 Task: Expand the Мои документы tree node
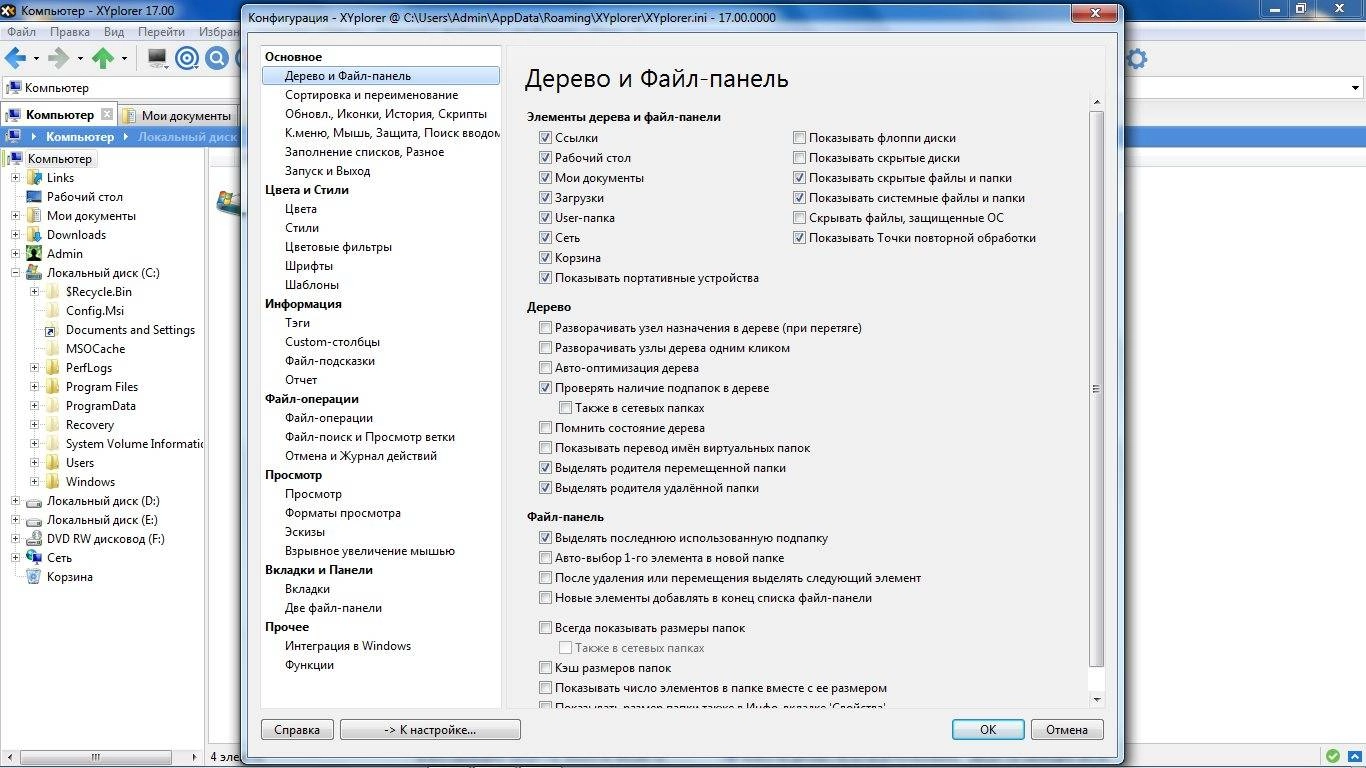coord(16,216)
